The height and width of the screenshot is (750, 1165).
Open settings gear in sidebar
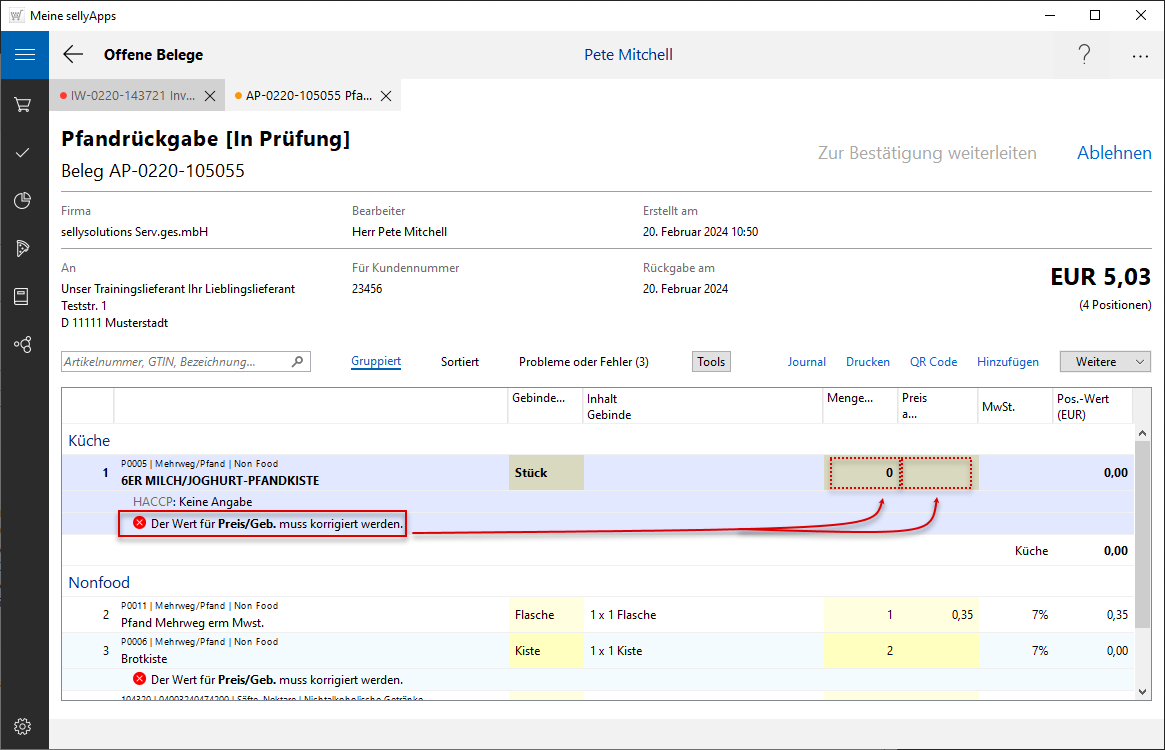(24, 726)
